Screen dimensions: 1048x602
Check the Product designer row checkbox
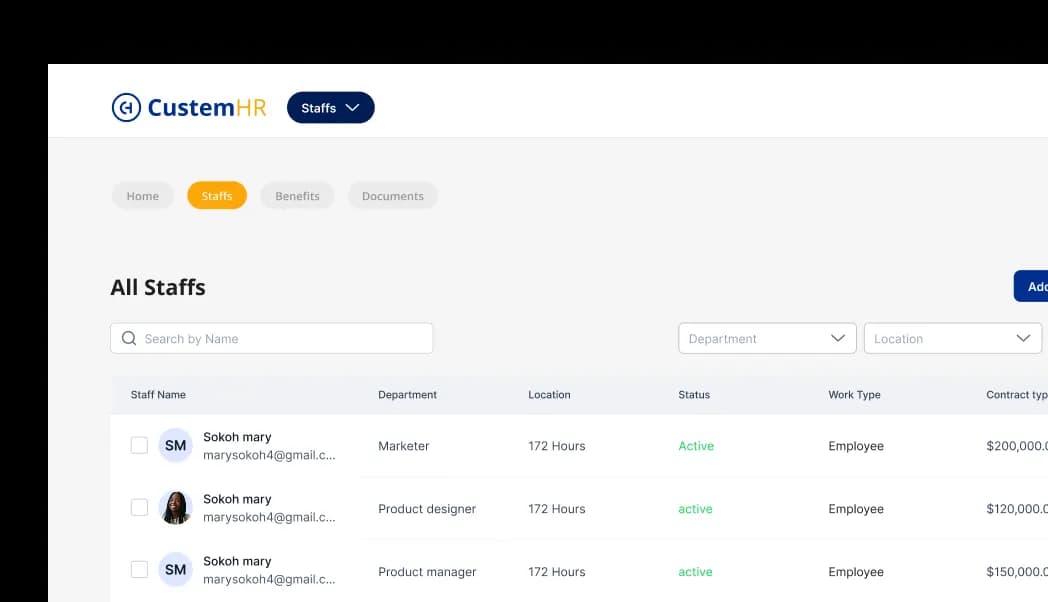[x=139, y=507]
